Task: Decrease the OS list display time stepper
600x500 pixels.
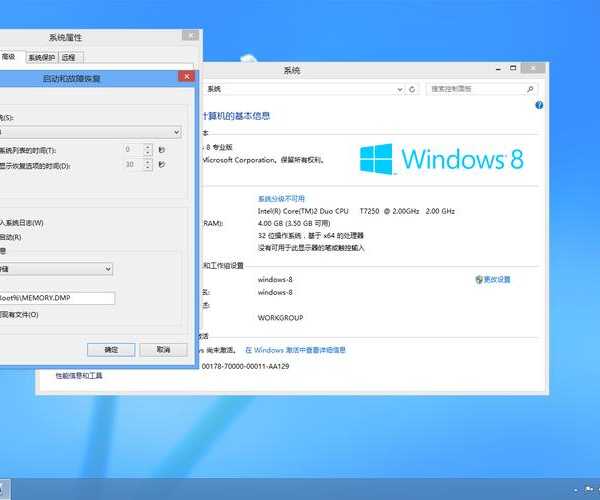Action: click(x=148, y=153)
